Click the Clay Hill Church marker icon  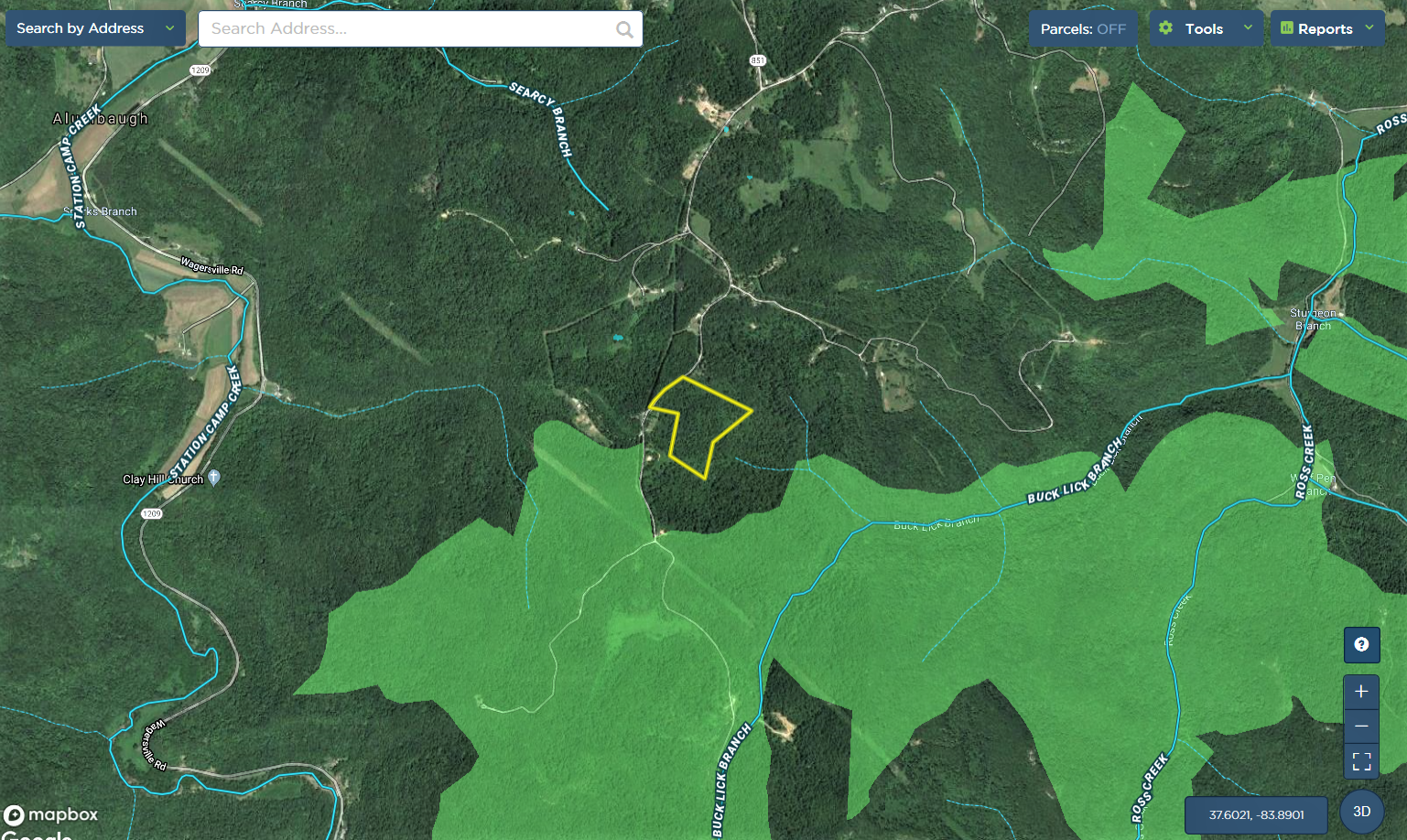214,477
